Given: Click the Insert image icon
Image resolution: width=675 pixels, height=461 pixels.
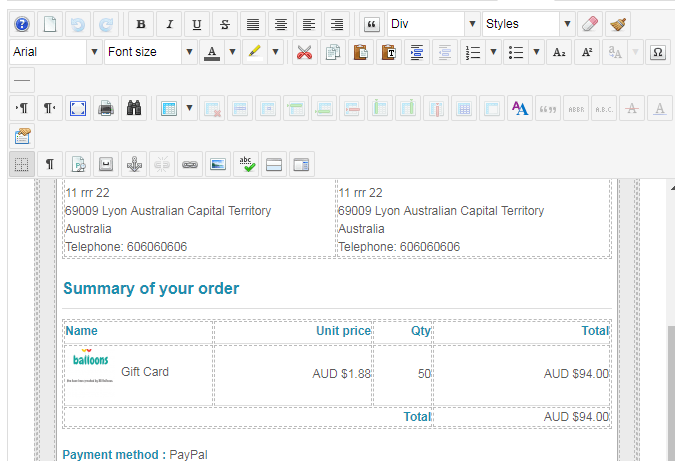Looking at the screenshot, I should 217,164.
